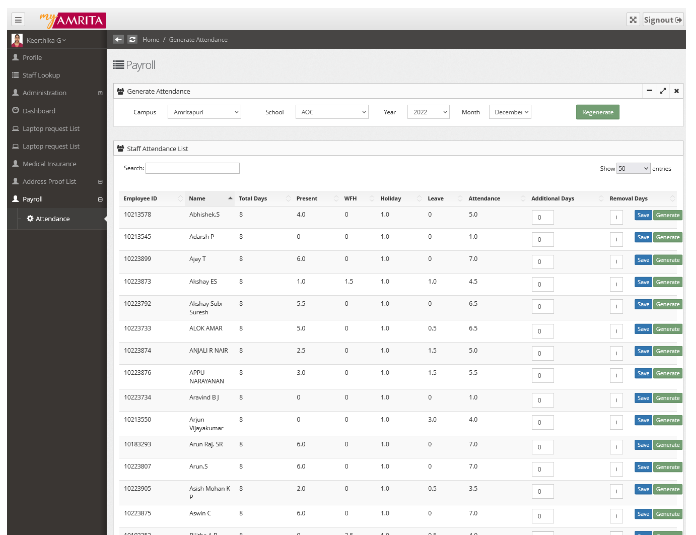This screenshot has height=535, width=696.
Task: Click the gear icon next to Attendance
Action: coord(30,218)
